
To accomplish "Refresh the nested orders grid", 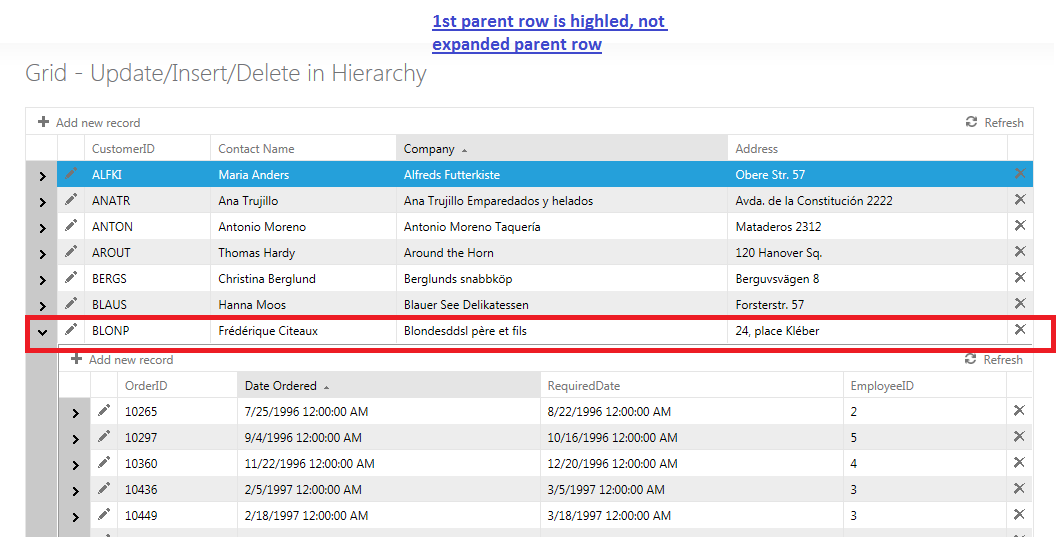I will 994,360.
